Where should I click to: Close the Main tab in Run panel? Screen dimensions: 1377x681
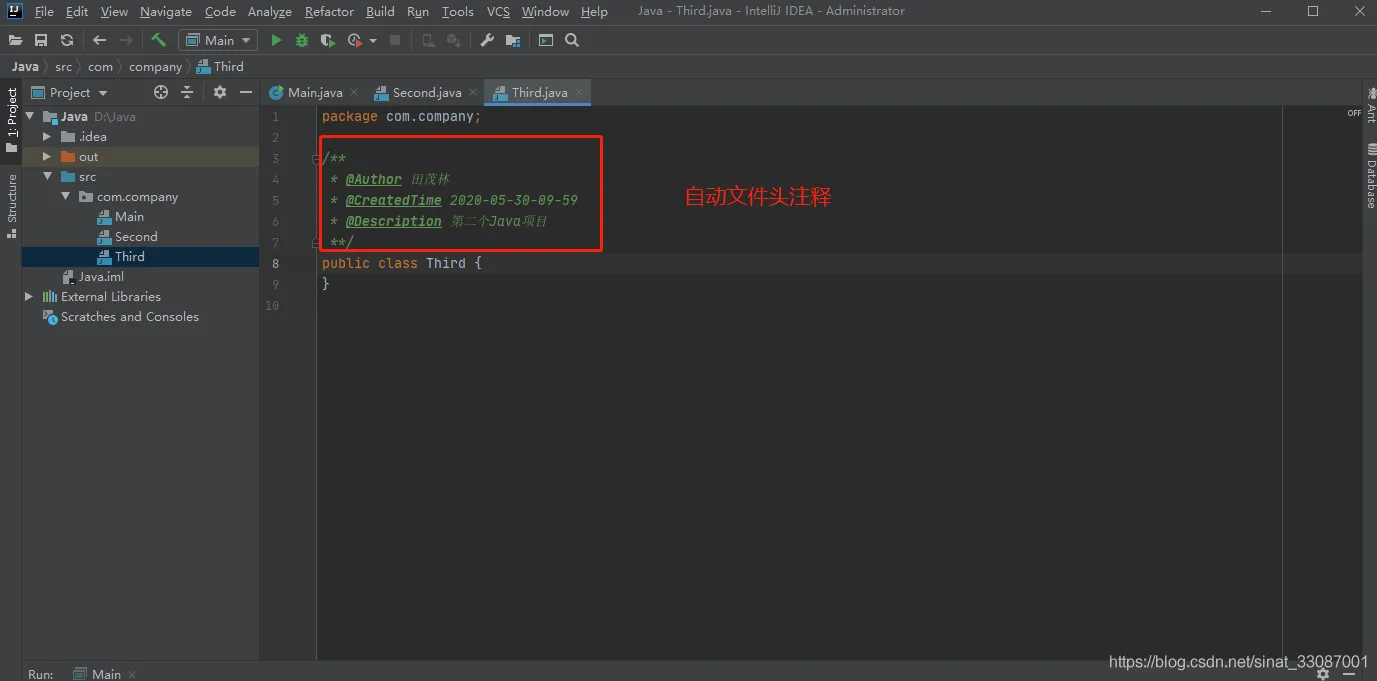132,675
